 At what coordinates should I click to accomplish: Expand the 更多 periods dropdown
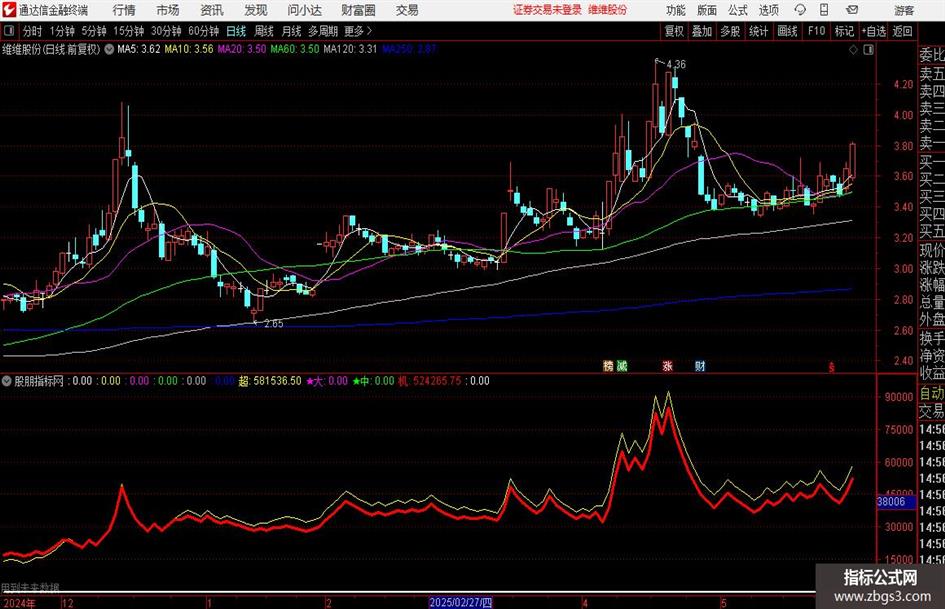[359, 31]
